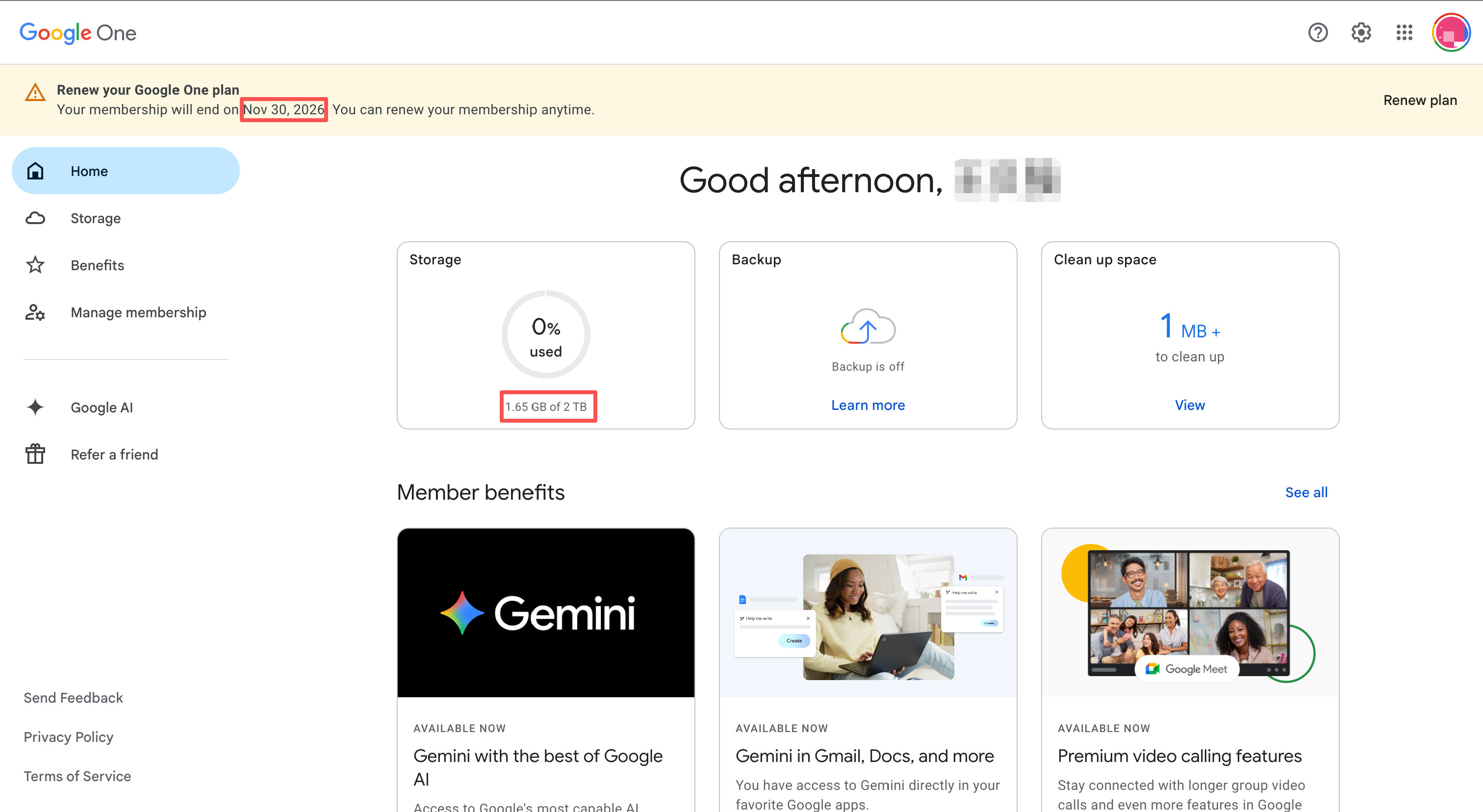Screen dimensions: 1483x812
Task: Open the Privacy Policy link
Action: tap(69, 736)
